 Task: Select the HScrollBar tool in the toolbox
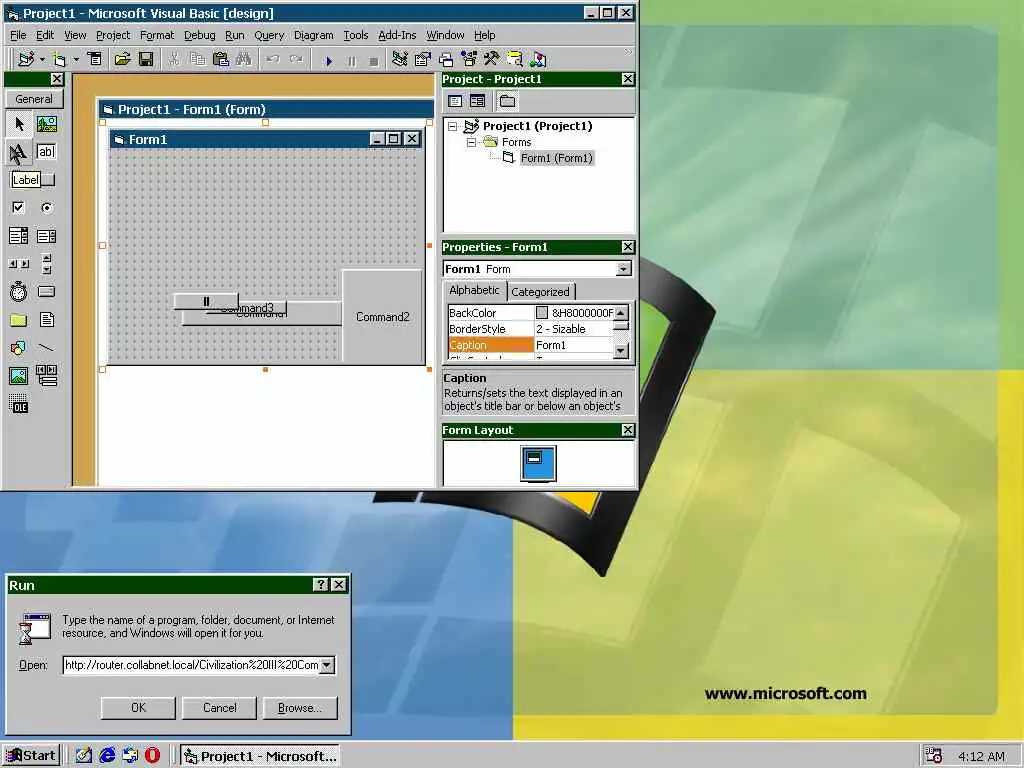(18, 264)
